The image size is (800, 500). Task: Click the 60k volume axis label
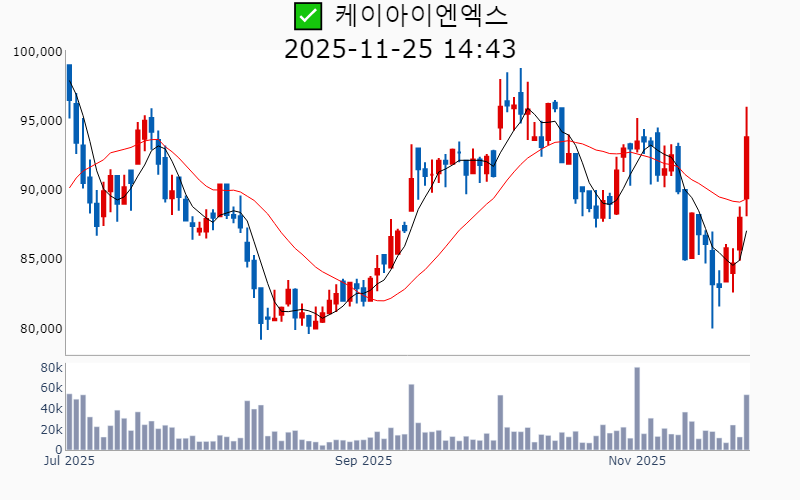click(52, 388)
